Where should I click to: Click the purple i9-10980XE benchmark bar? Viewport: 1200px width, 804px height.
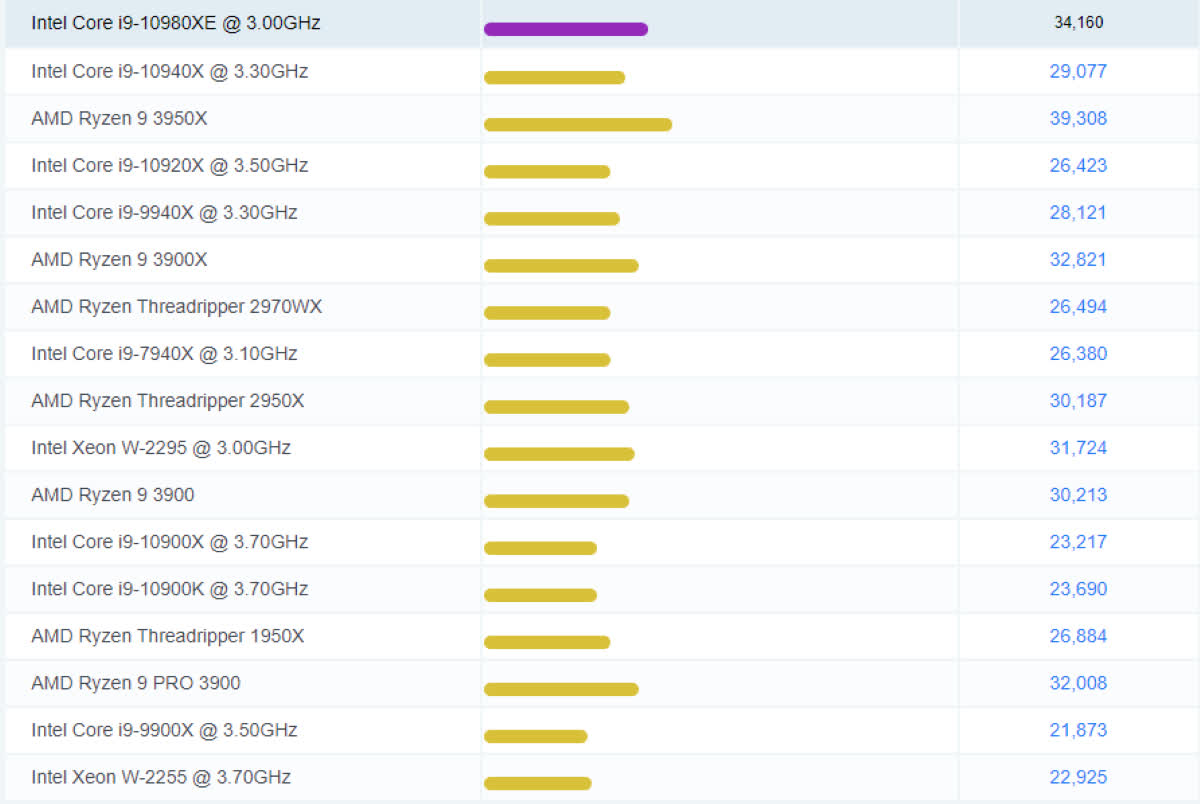pos(566,29)
